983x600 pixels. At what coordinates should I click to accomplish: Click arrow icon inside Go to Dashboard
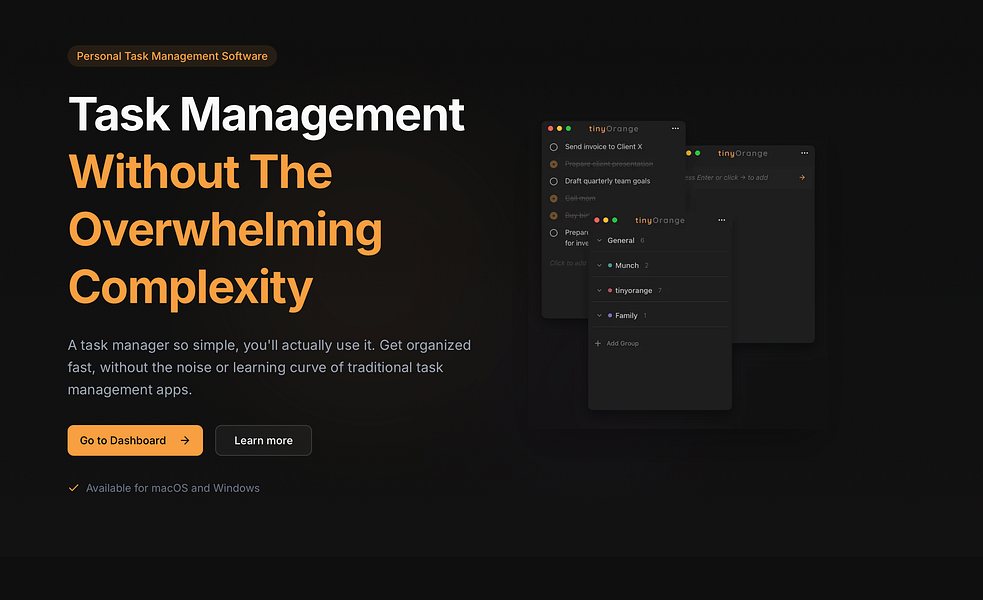(185, 440)
